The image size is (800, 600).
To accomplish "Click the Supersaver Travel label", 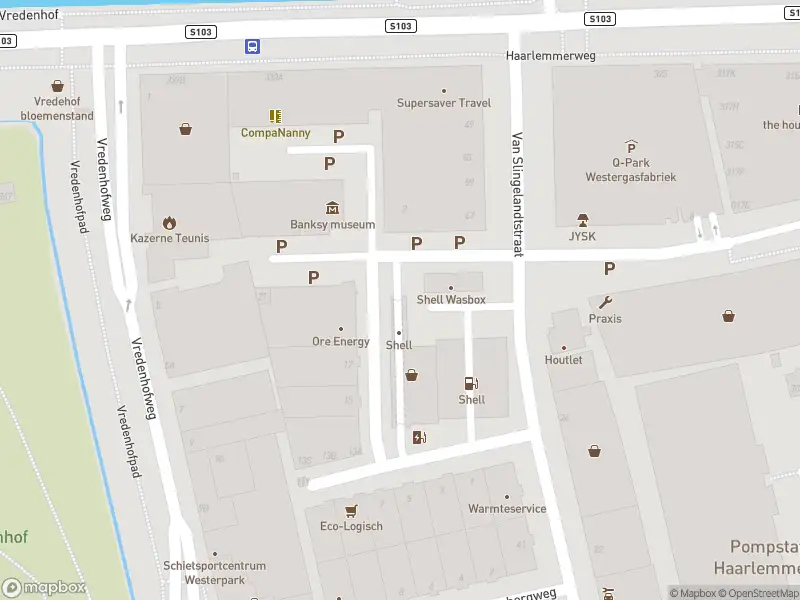I will pyautogui.click(x=444, y=103).
